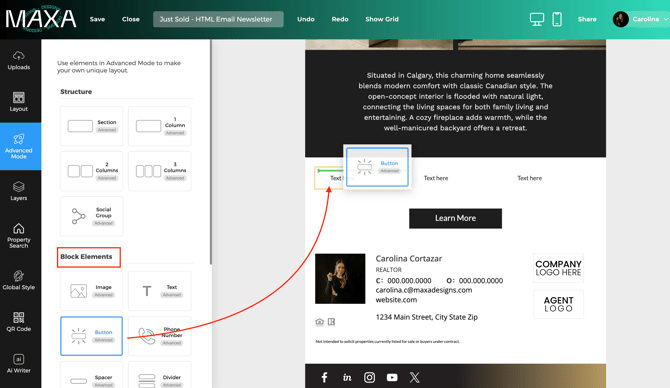Select the agent portrait photo
This screenshot has height=388, width=670.
[x=340, y=279]
